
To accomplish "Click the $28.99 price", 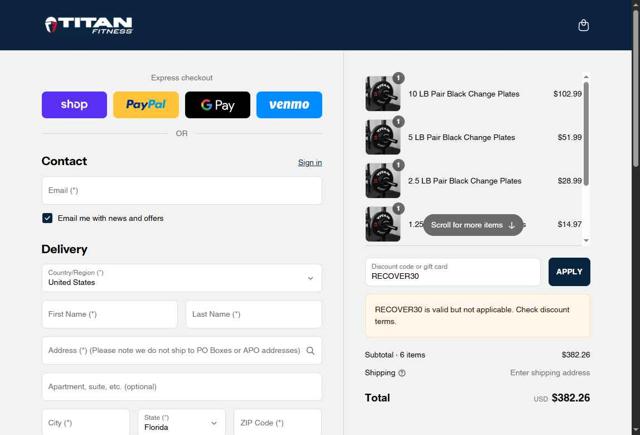I will [570, 181].
